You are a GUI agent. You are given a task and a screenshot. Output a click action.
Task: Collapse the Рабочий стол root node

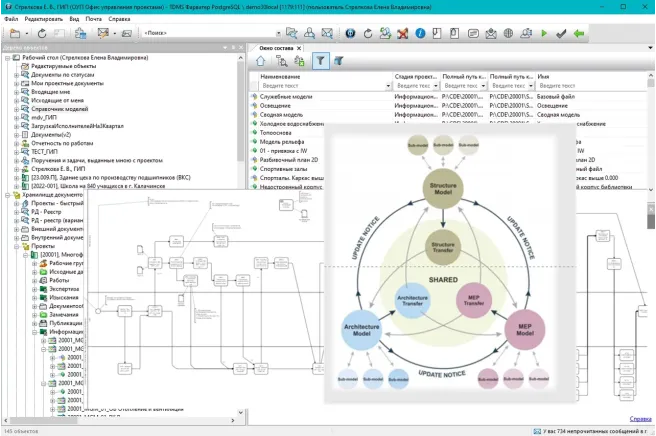(x=6, y=58)
